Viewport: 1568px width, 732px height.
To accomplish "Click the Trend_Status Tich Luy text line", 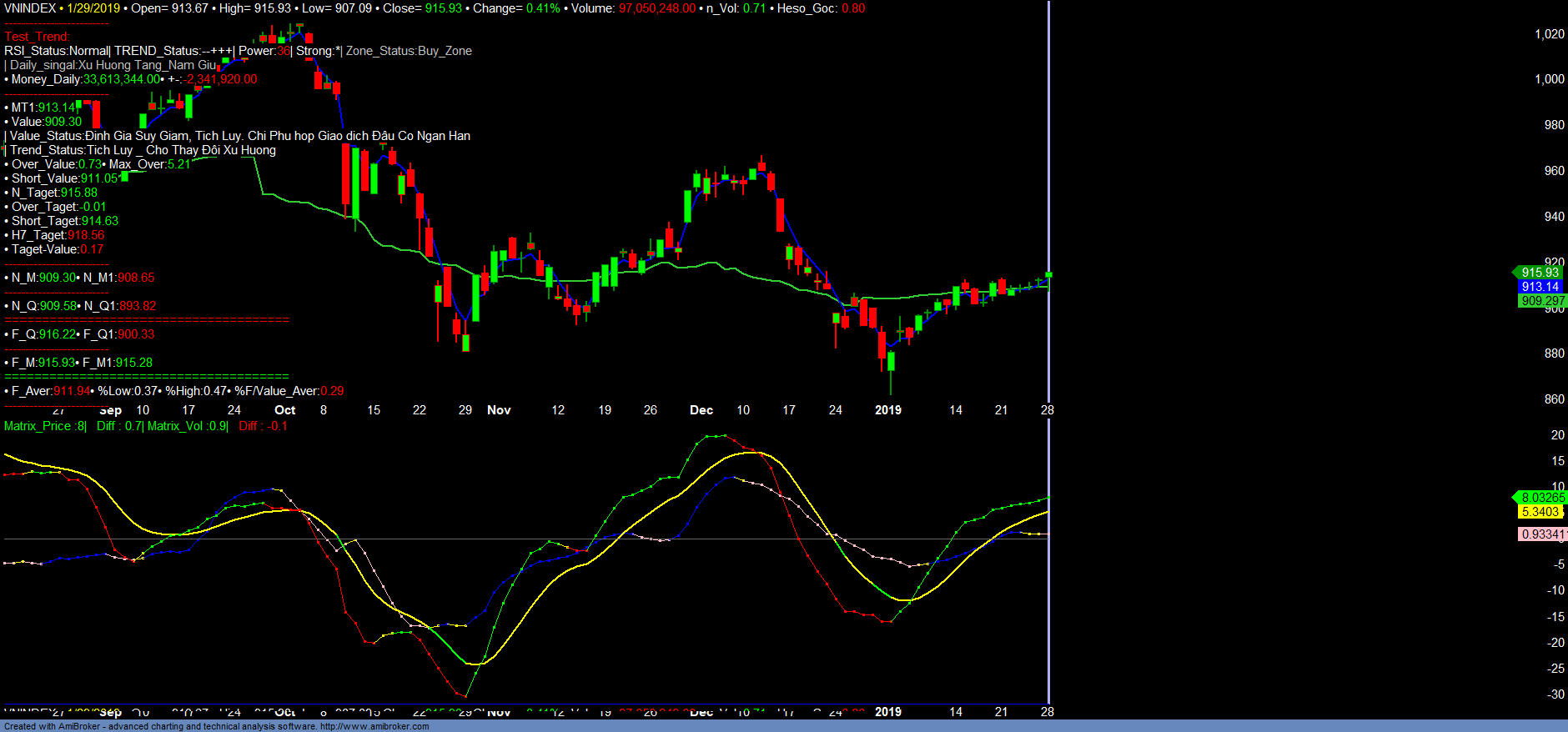I will pos(143,150).
